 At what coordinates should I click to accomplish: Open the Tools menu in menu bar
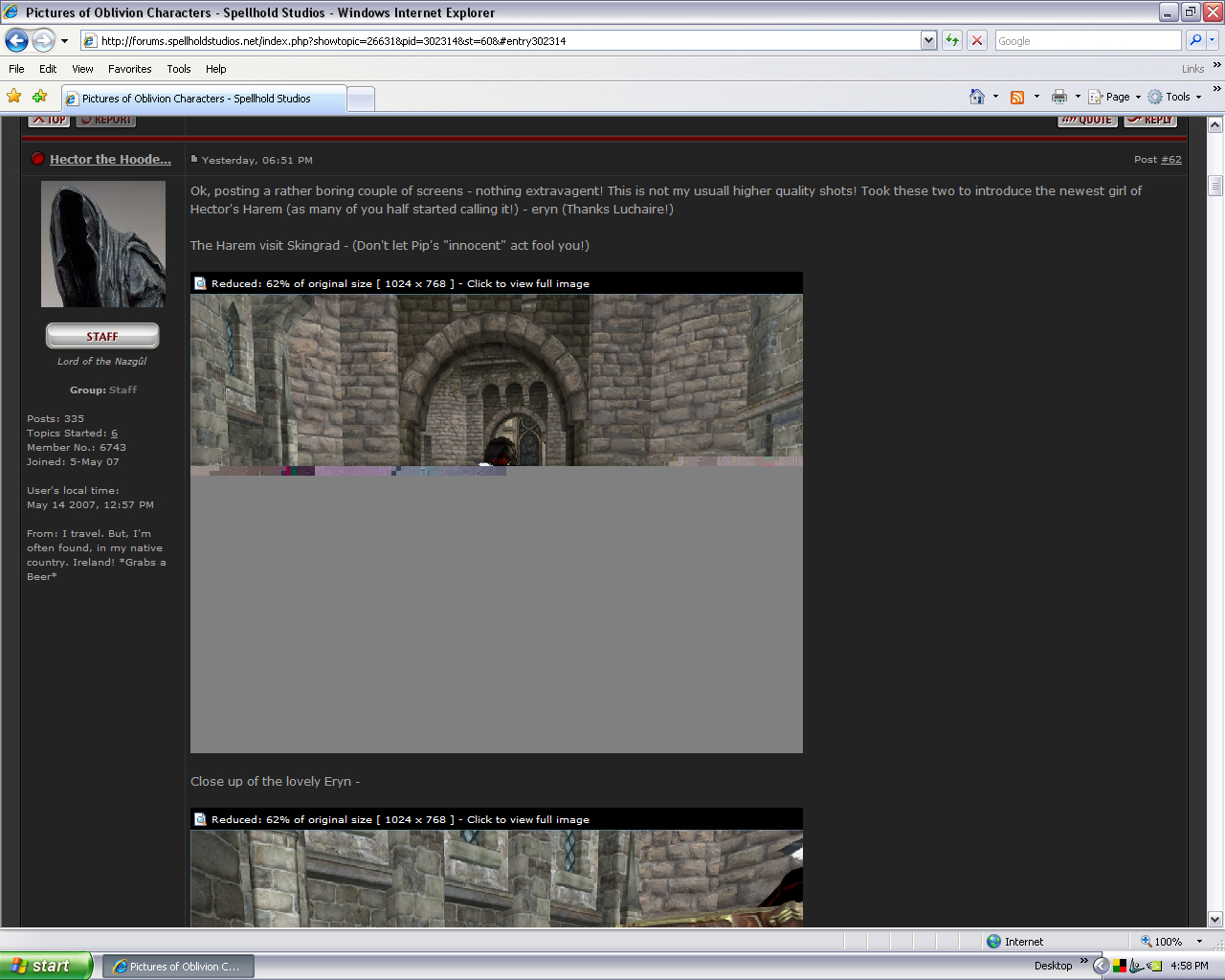[x=179, y=69]
